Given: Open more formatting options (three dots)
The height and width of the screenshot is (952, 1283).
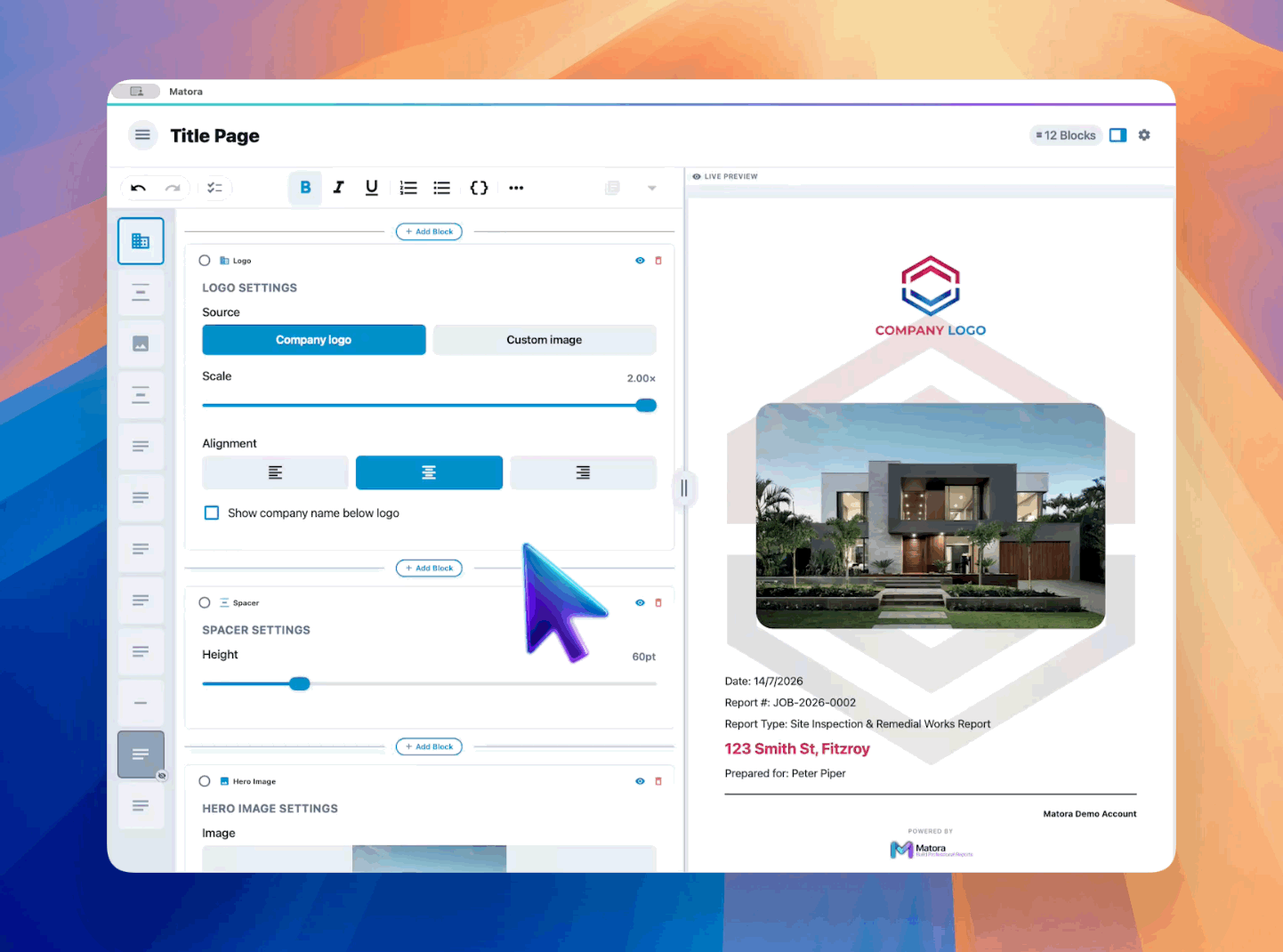Looking at the screenshot, I should coord(516,188).
